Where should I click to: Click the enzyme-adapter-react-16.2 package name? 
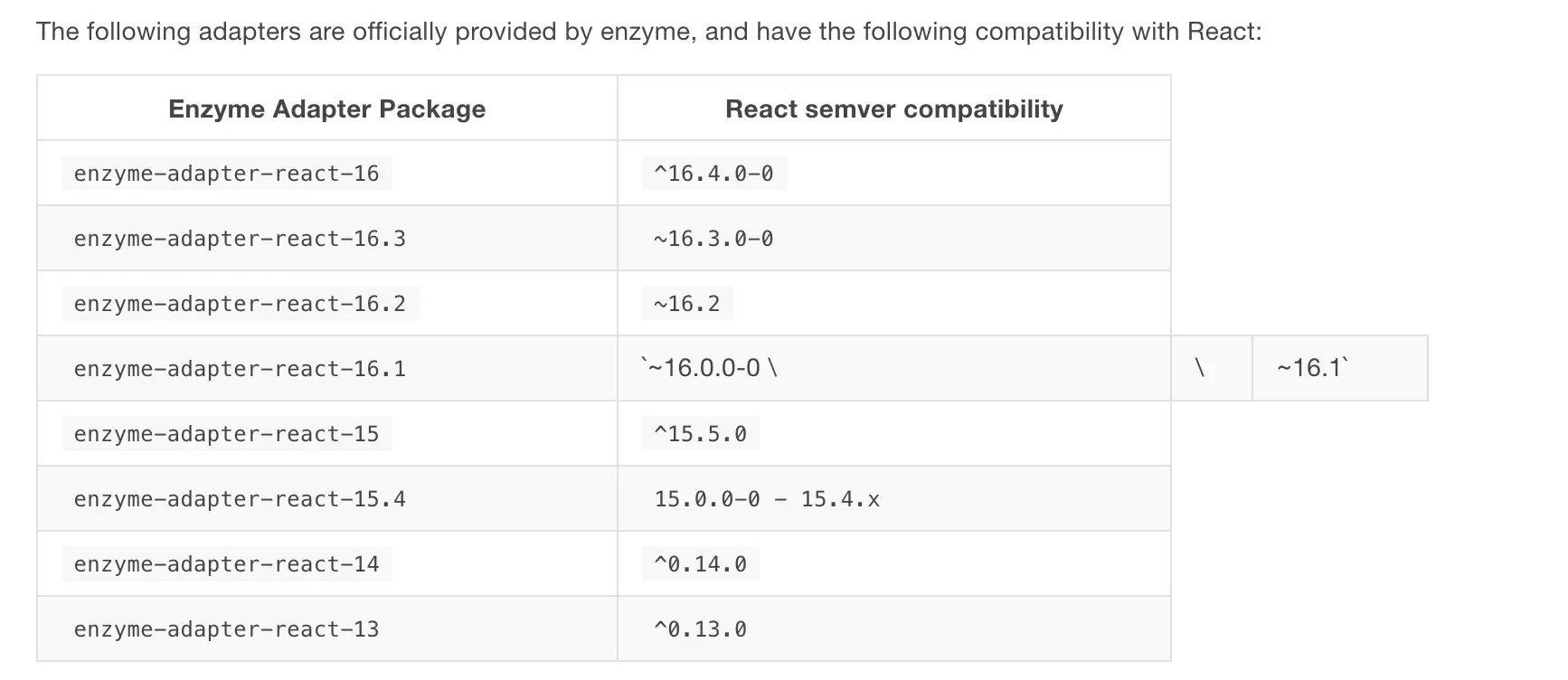coord(240,304)
